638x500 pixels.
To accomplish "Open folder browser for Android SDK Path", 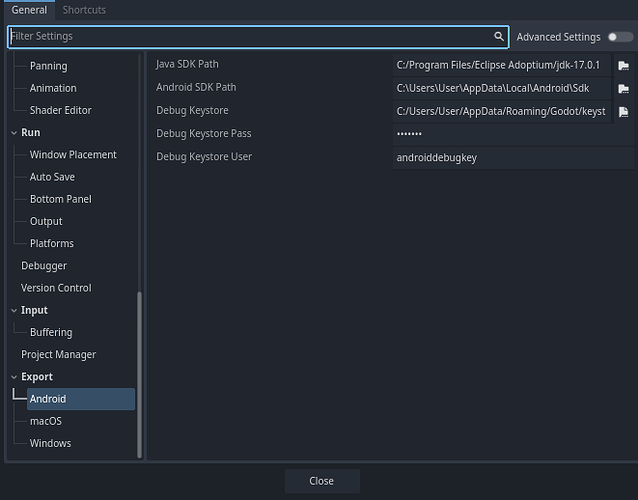I will tap(623, 88).
